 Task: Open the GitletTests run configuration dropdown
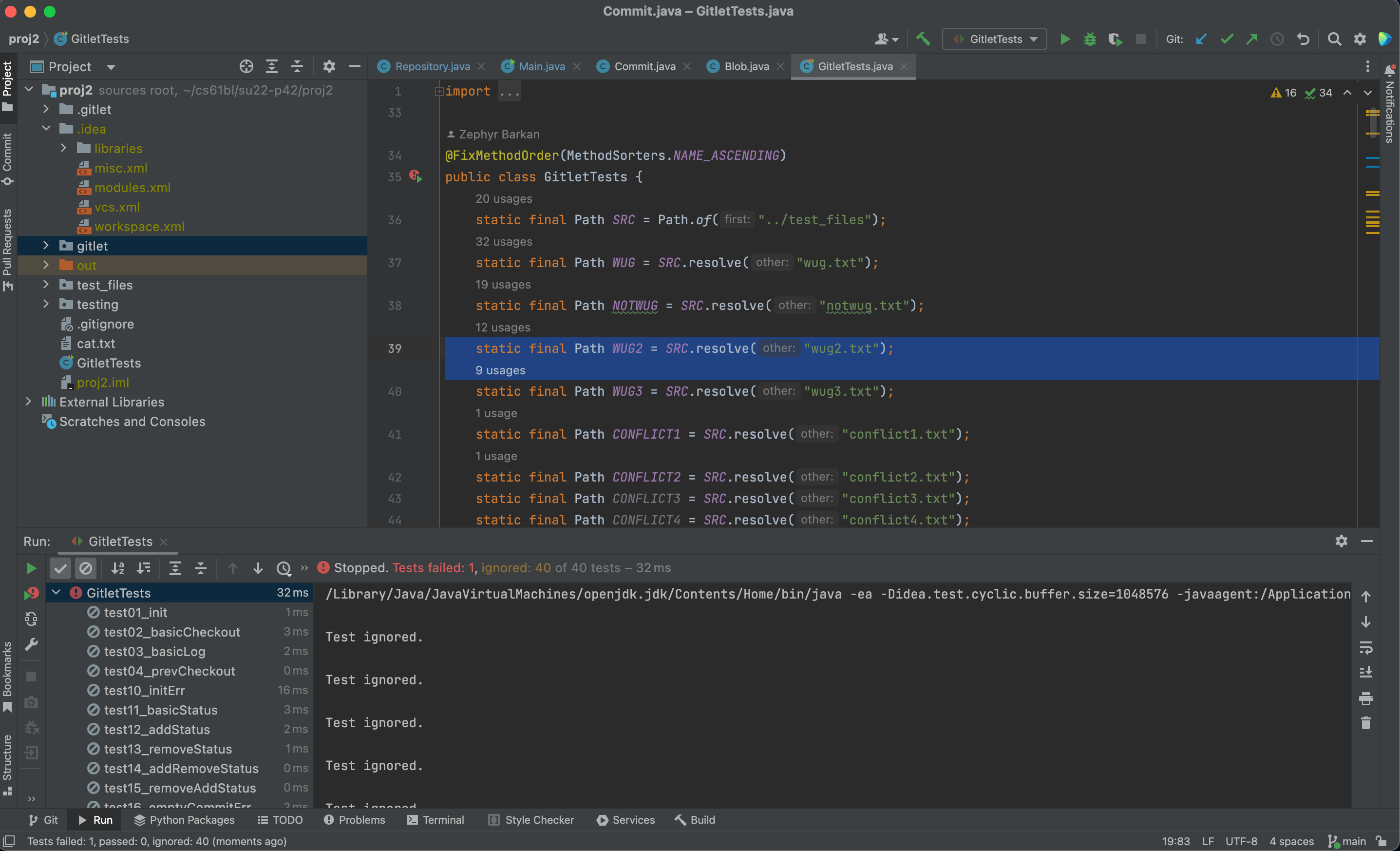[x=994, y=39]
